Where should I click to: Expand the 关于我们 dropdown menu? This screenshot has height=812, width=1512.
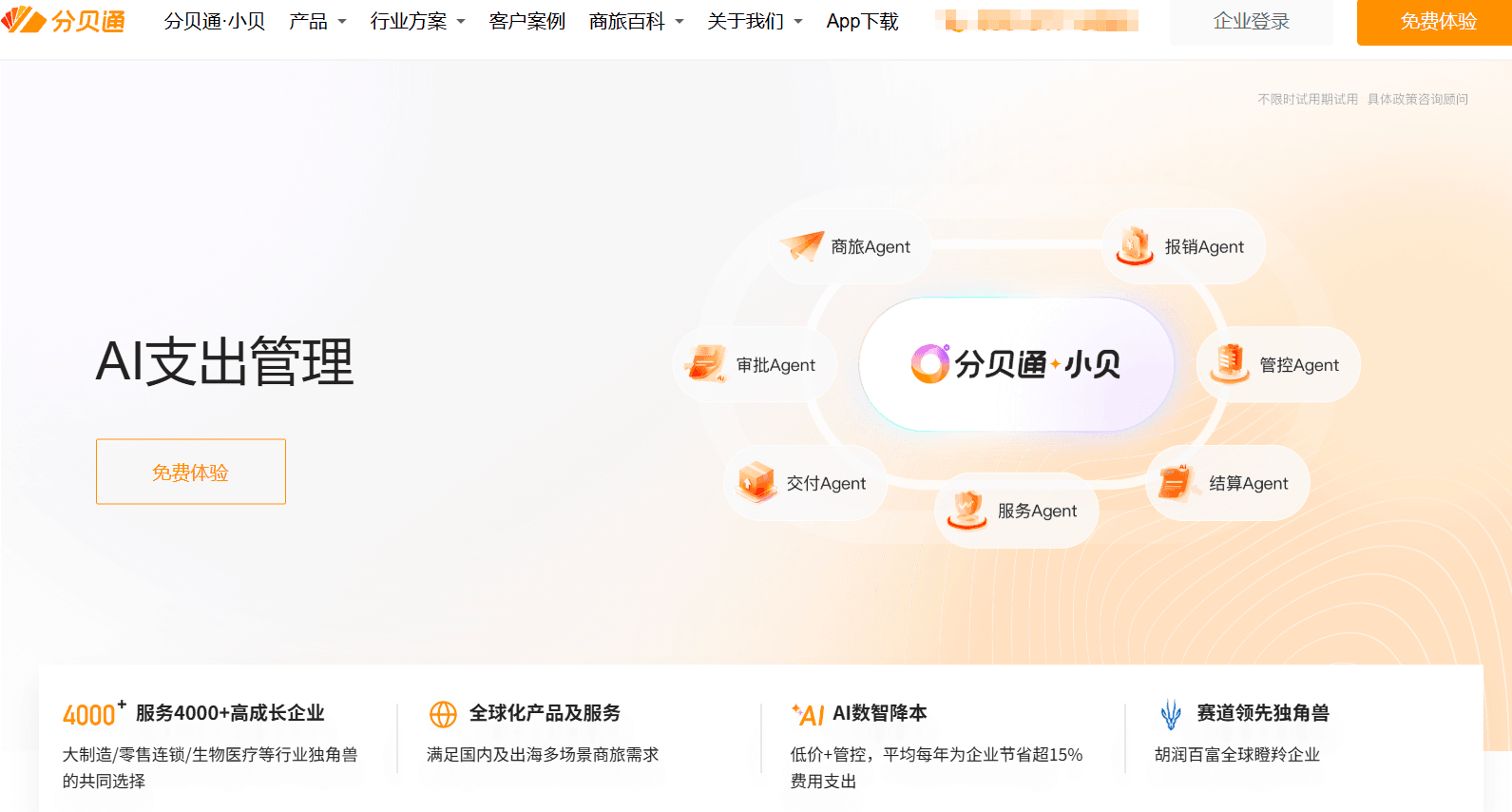point(755,21)
